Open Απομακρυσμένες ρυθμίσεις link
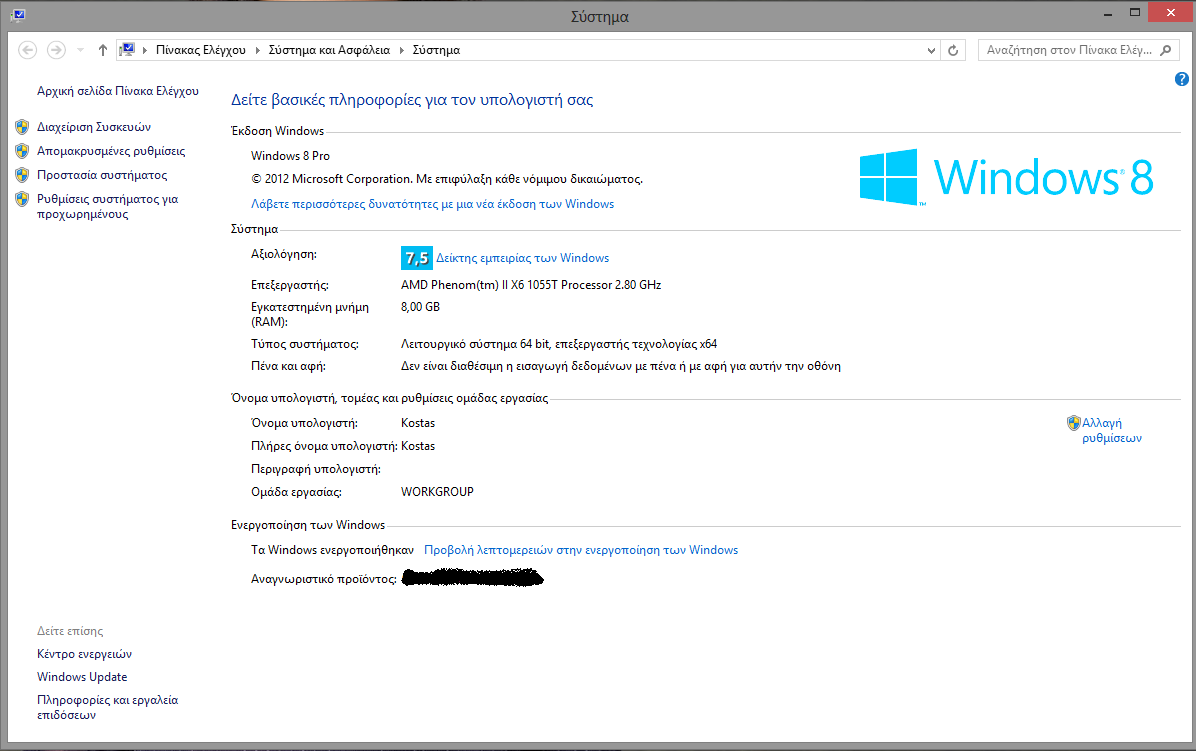Viewport: 1196px width, 751px height. (x=111, y=151)
